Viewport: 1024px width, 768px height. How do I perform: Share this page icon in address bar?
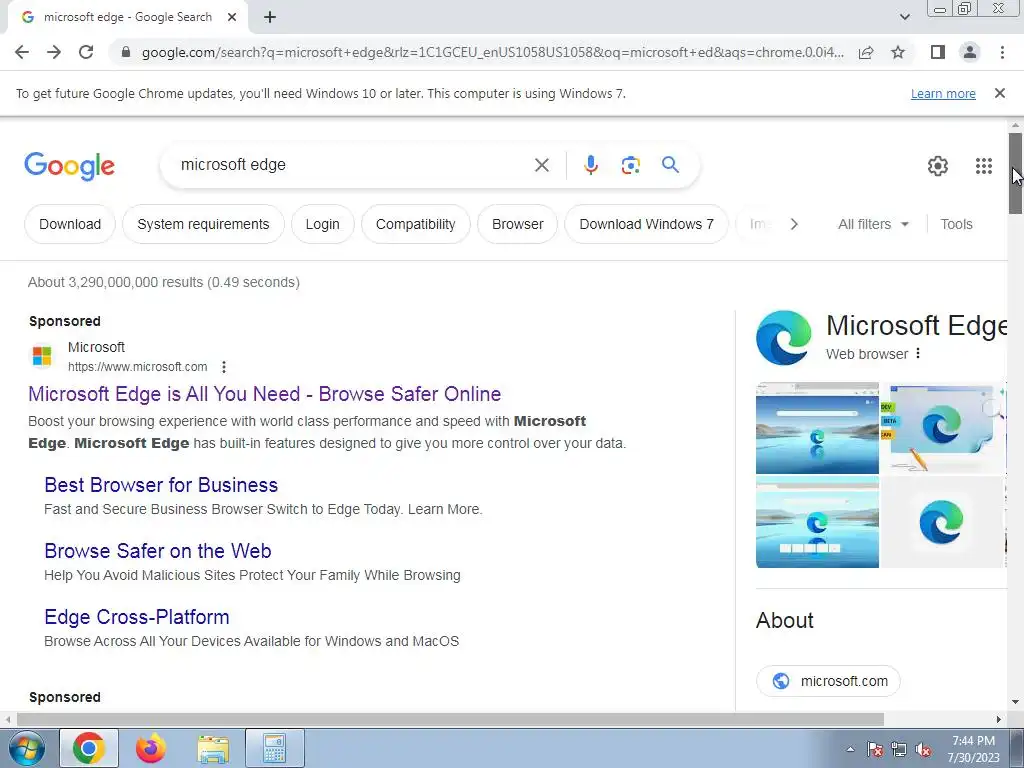click(x=866, y=52)
